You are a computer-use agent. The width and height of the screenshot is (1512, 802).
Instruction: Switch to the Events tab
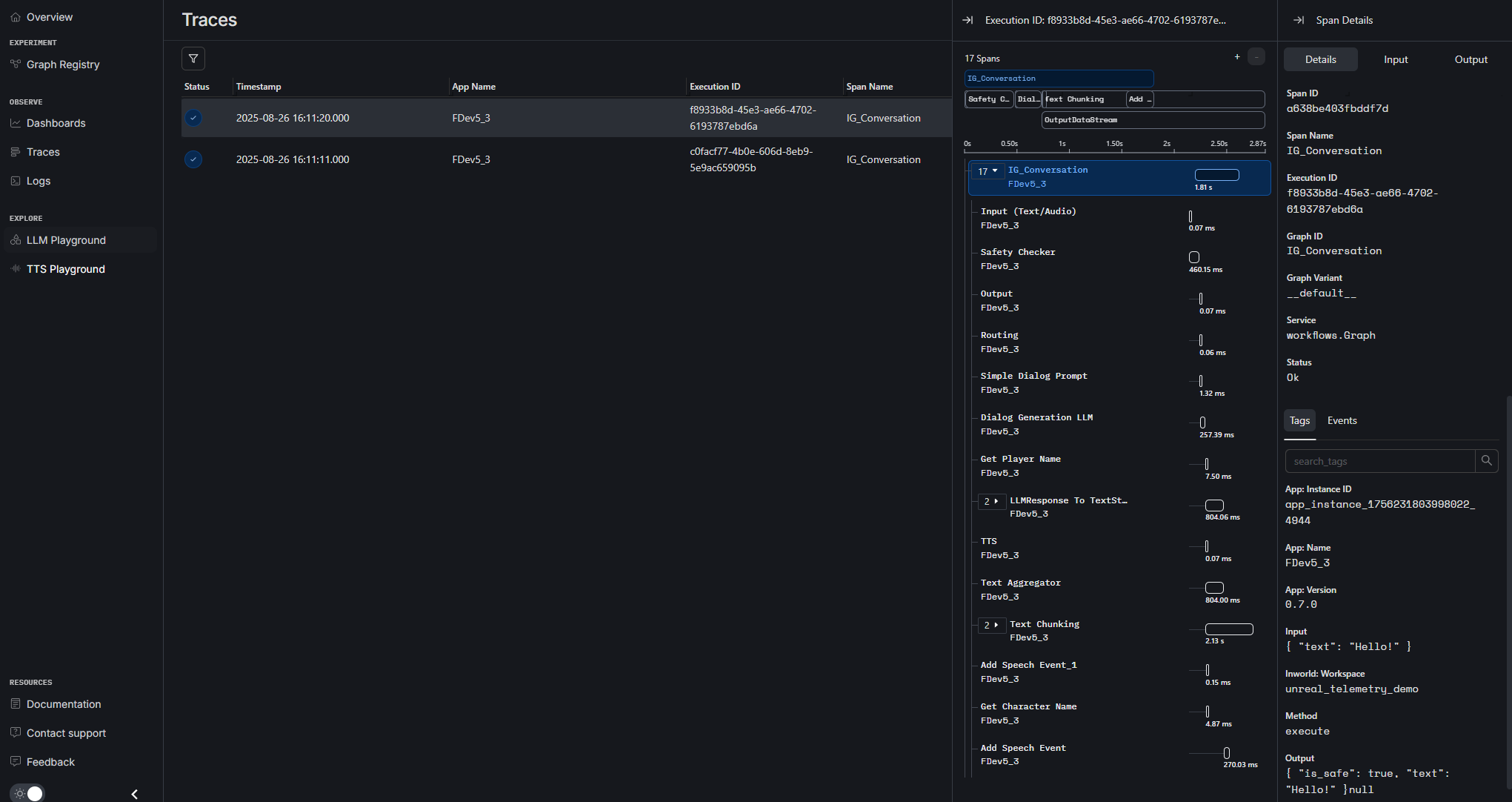click(x=1342, y=420)
